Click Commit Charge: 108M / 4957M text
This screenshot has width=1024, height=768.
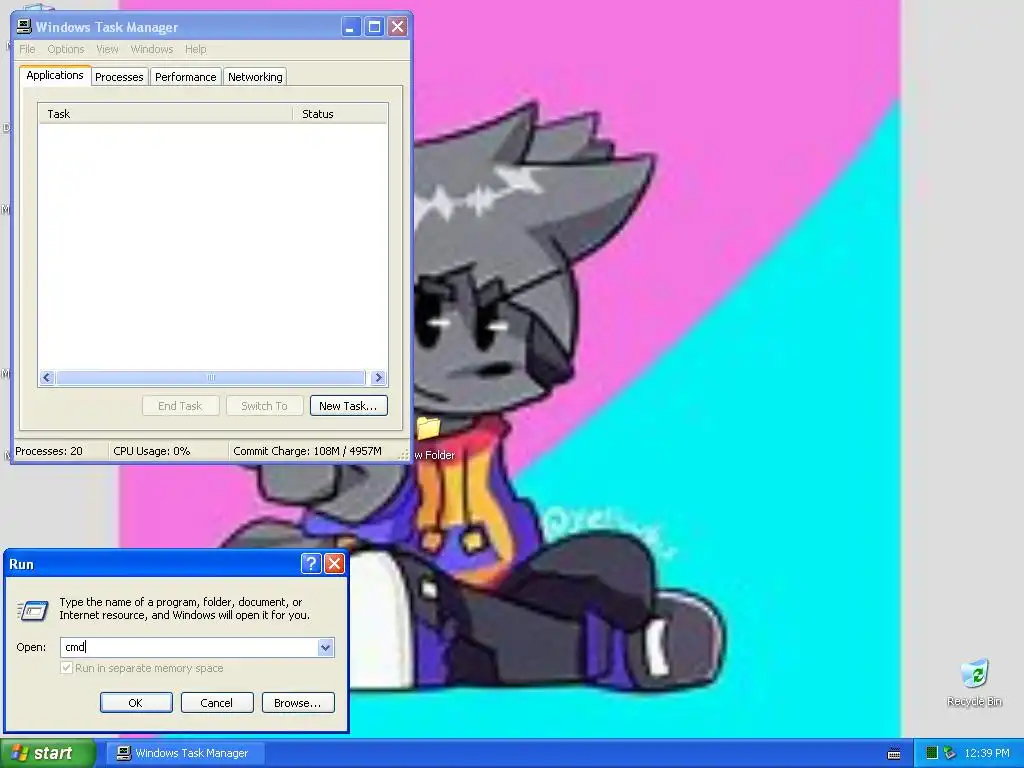pyautogui.click(x=308, y=451)
